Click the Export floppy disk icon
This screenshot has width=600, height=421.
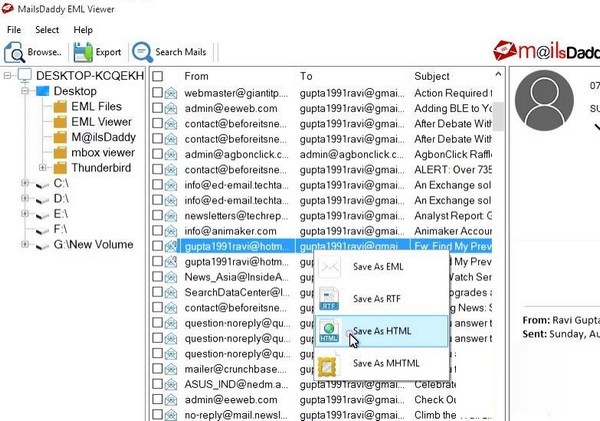pyautogui.click(x=83, y=52)
